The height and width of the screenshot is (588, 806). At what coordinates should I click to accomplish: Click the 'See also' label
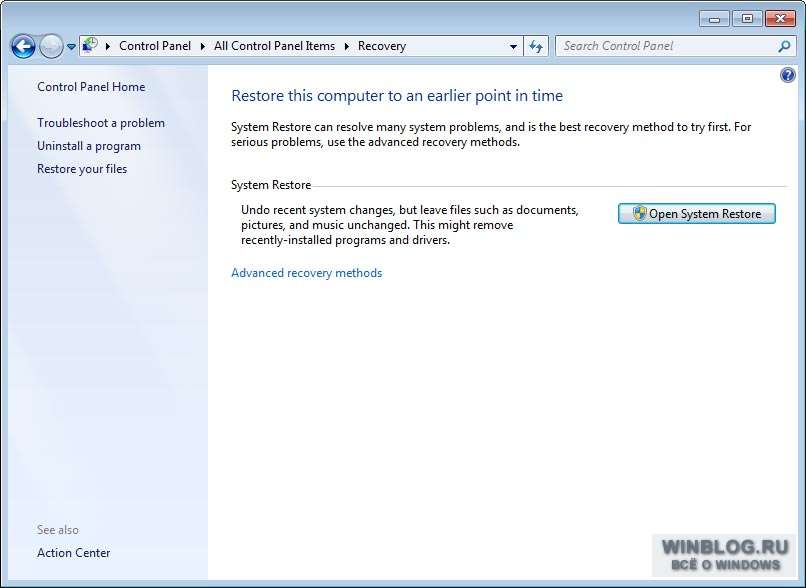tap(58, 530)
